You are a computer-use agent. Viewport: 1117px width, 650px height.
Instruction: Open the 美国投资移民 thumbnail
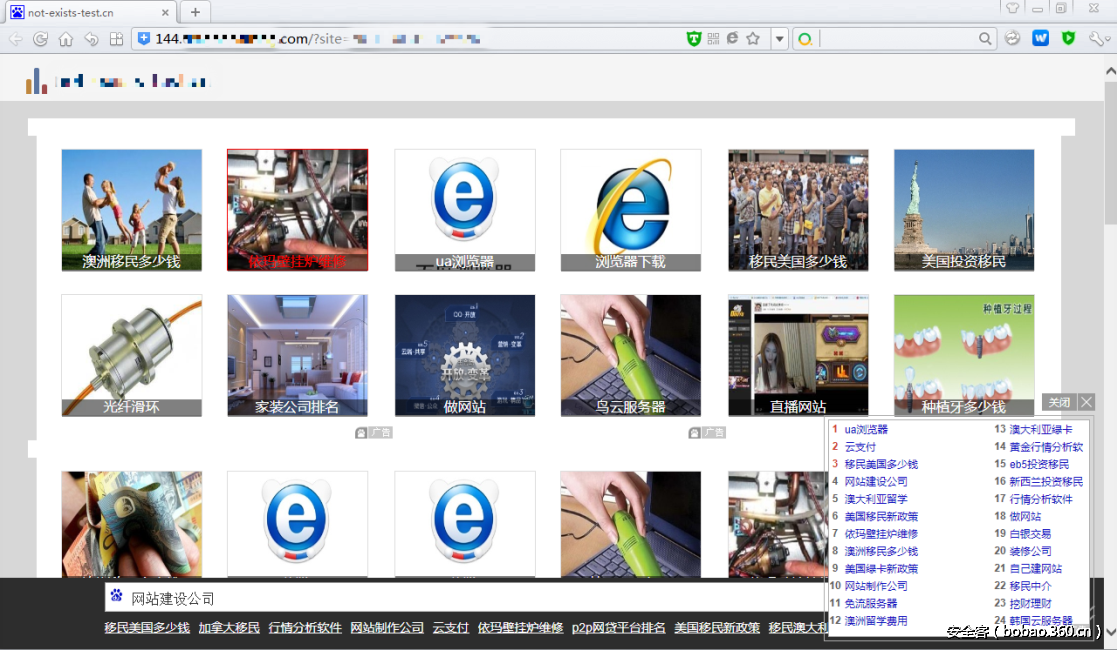(x=964, y=210)
